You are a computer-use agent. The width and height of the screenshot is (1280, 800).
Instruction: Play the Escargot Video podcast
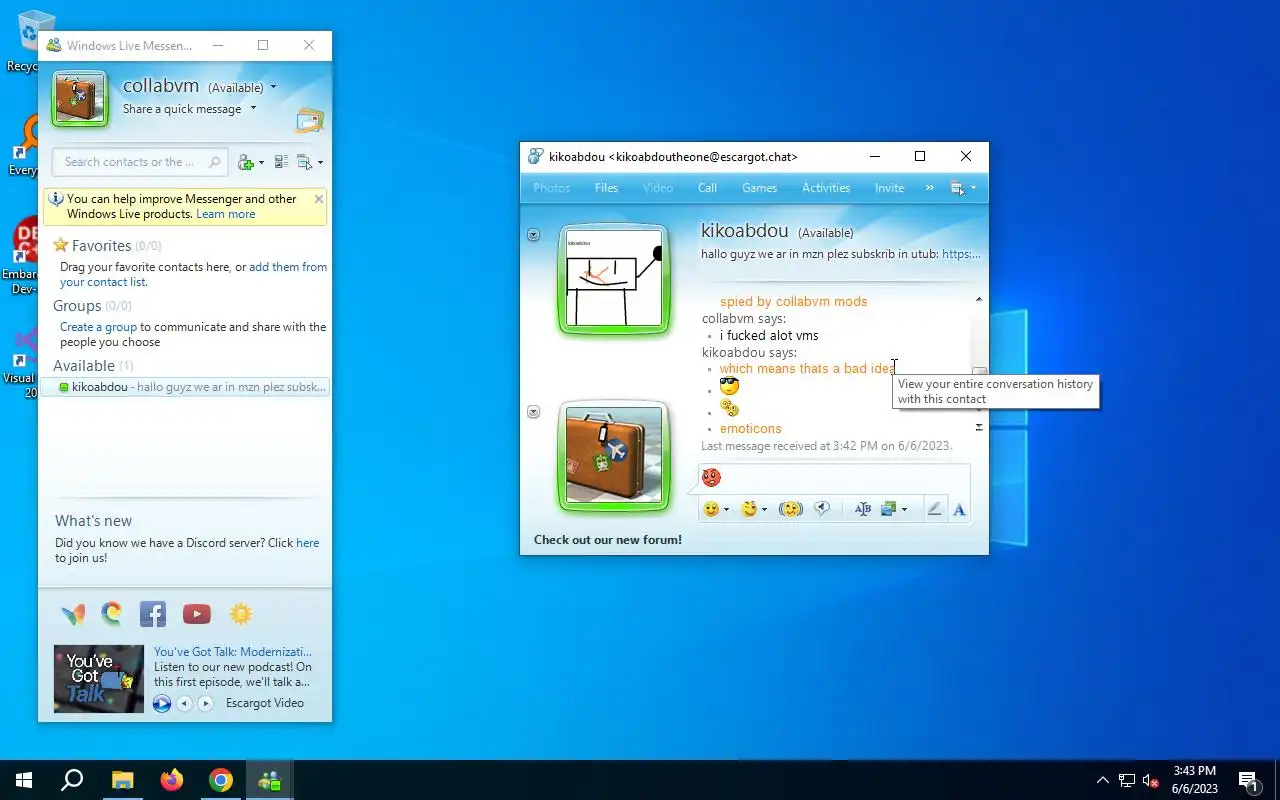[x=162, y=703]
